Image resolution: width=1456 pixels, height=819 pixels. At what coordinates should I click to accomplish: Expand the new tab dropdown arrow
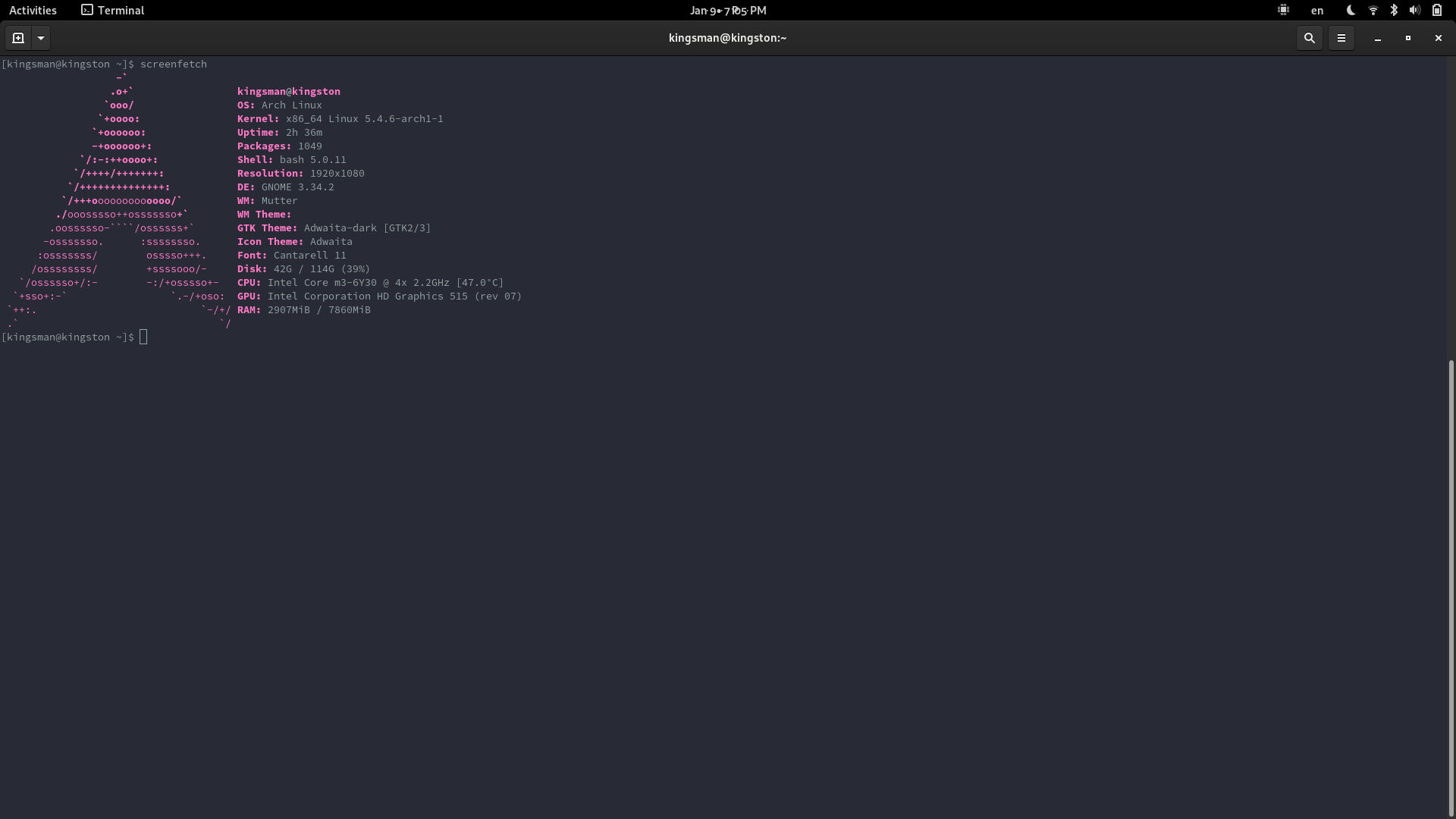tap(41, 38)
